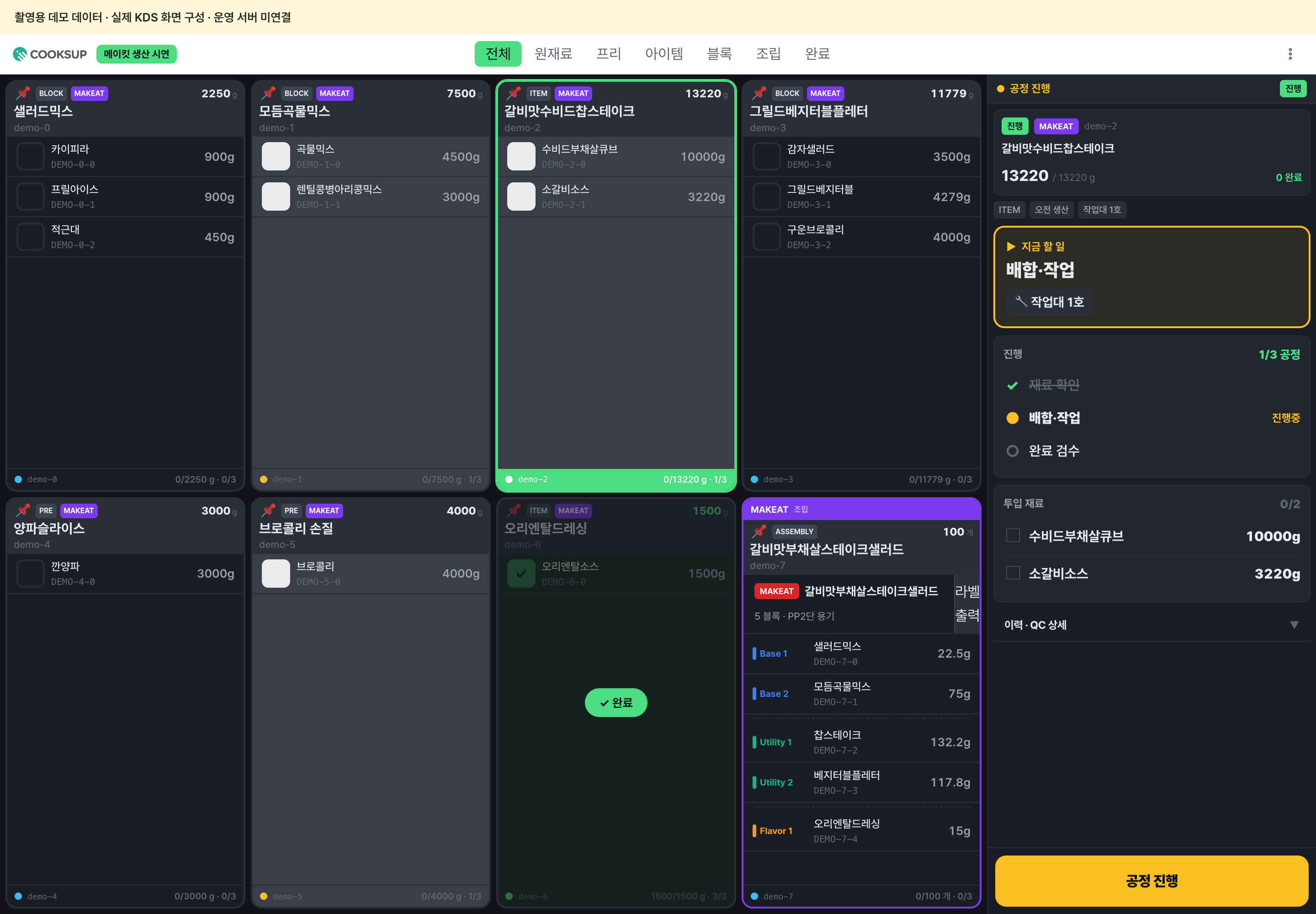Click the pin icon on 샐러드믹스 card
This screenshot has width=1316, height=914.
coord(23,93)
